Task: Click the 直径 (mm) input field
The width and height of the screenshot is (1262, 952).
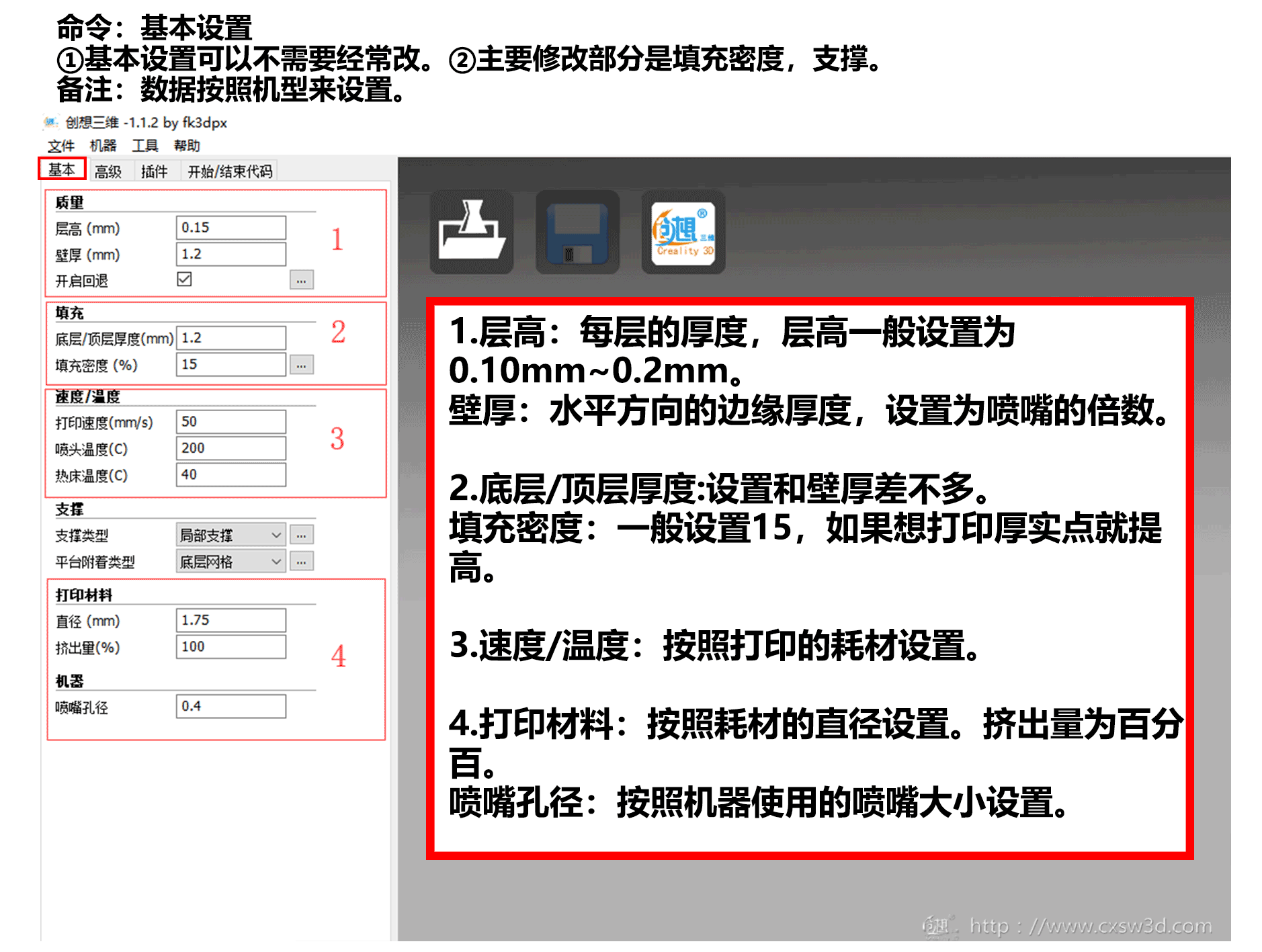Action: tap(231, 620)
